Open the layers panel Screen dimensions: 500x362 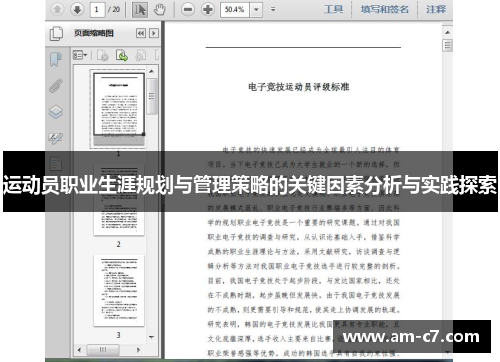[x=56, y=112]
